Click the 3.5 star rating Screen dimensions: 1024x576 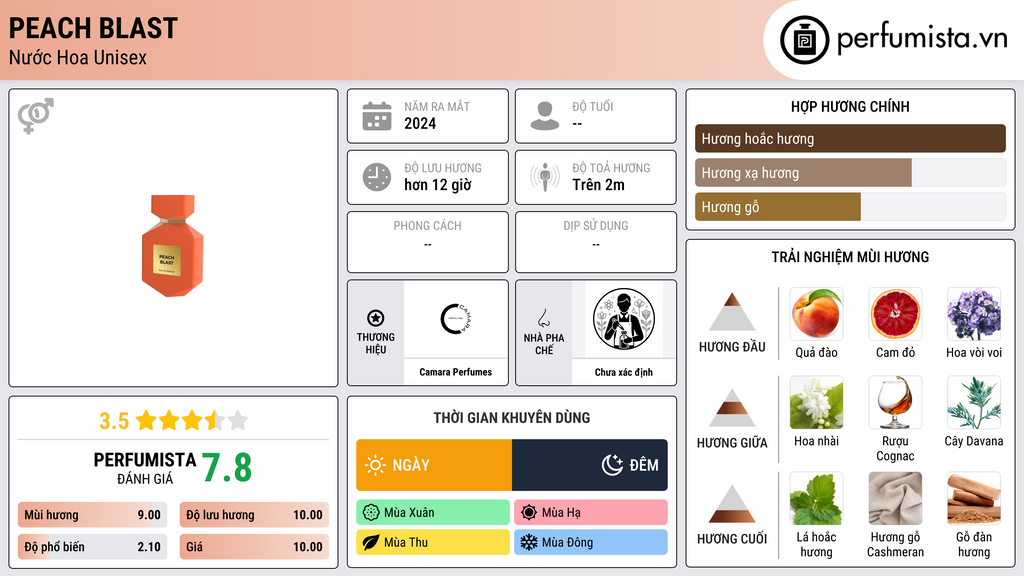pos(173,421)
